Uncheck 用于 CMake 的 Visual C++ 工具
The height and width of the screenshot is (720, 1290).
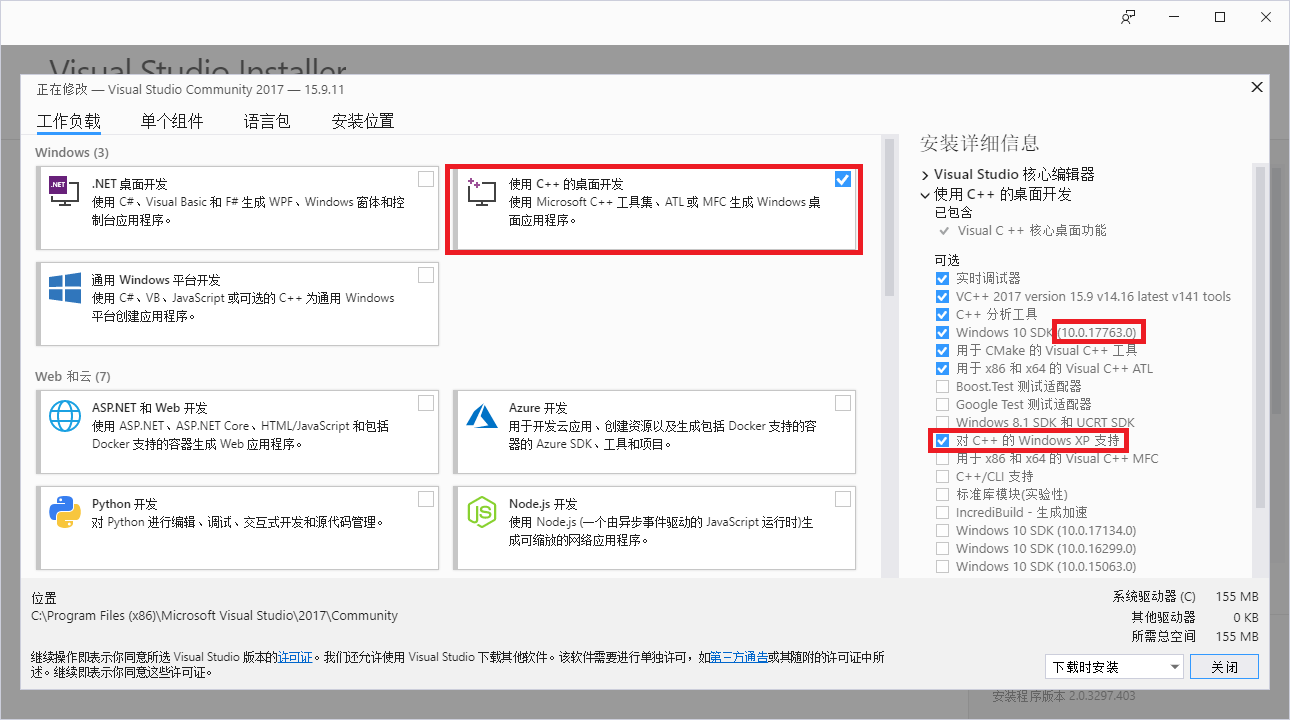(x=942, y=351)
